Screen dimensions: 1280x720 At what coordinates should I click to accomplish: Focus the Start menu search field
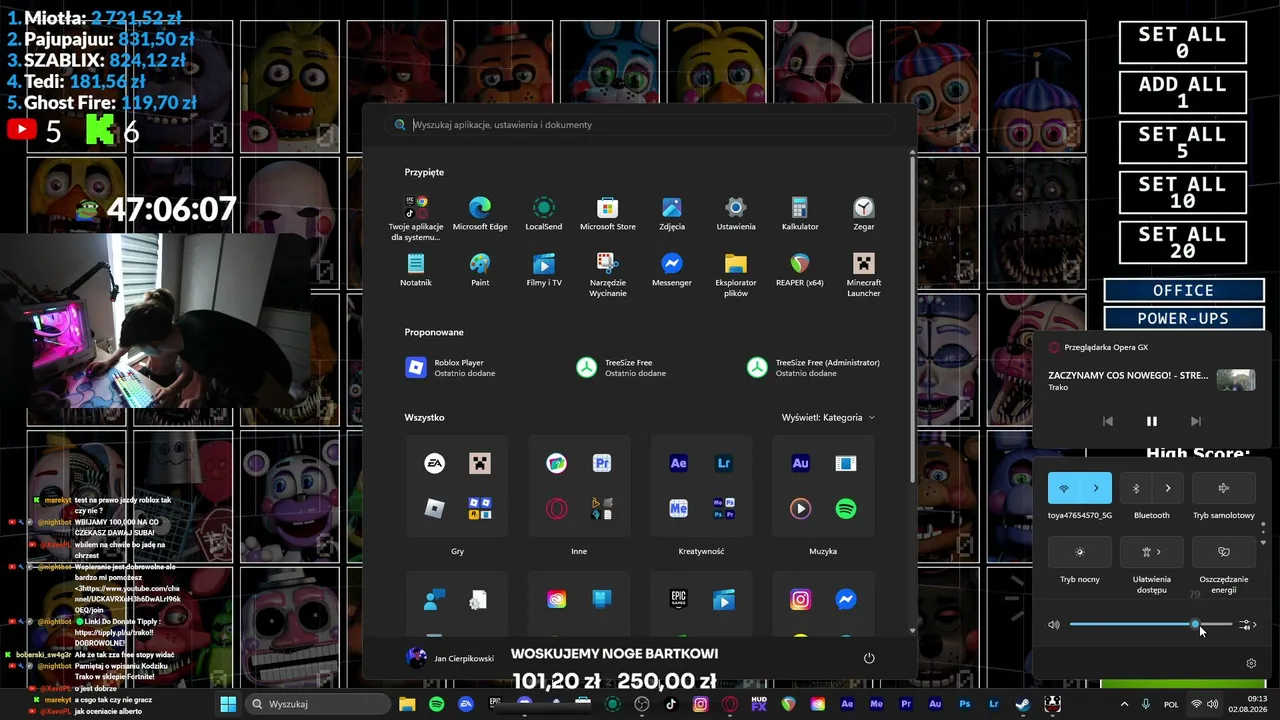640,125
